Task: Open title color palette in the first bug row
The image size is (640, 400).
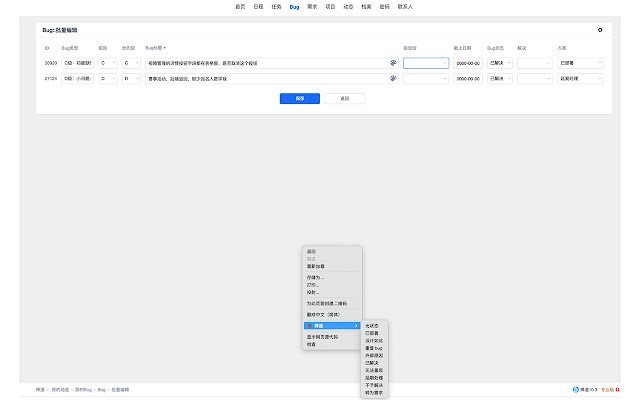Action: coord(393,63)
